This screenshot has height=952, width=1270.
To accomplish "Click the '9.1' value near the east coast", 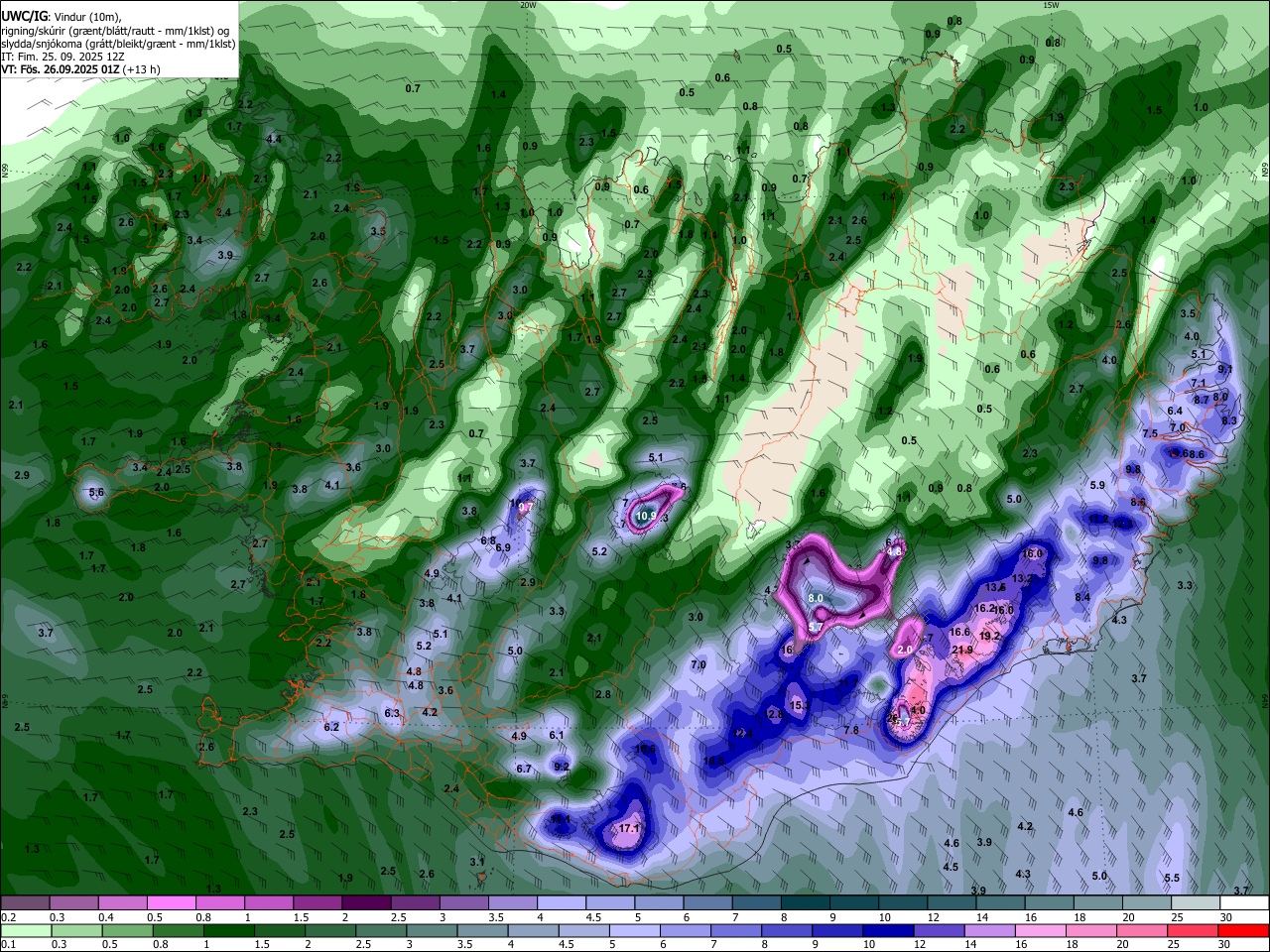I will click(1225, 369).
